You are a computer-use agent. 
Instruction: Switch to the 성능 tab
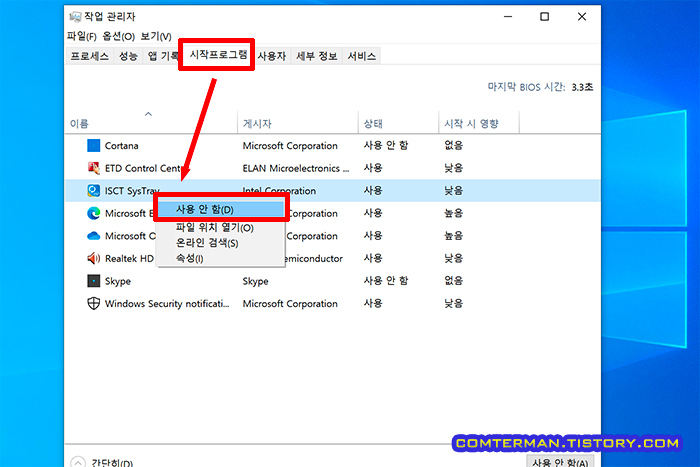(x=128, y=56)
